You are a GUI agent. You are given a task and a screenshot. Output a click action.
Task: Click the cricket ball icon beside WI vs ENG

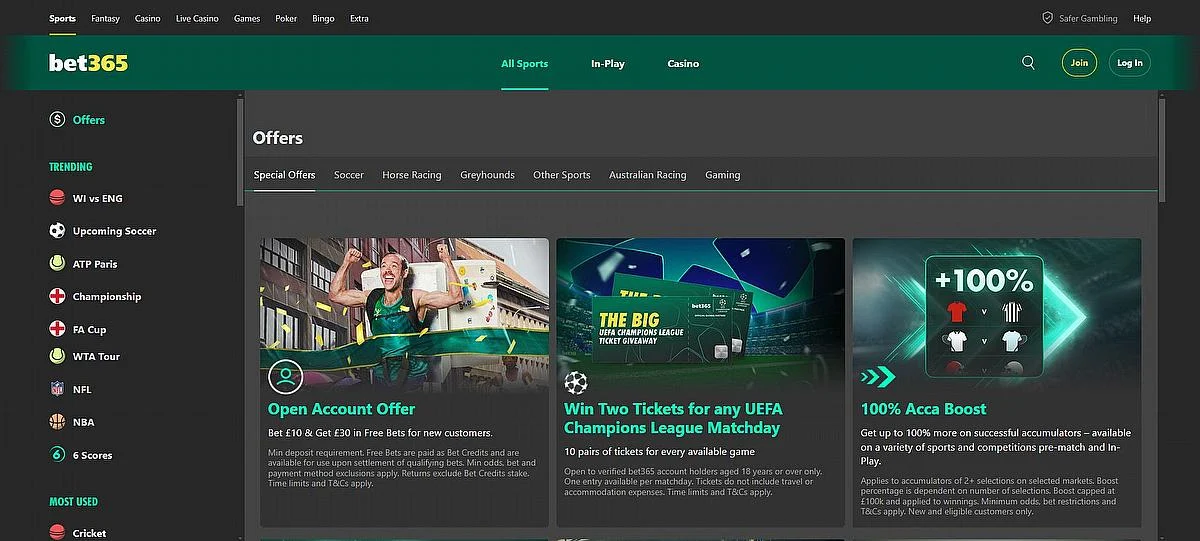tap(57, 198)
